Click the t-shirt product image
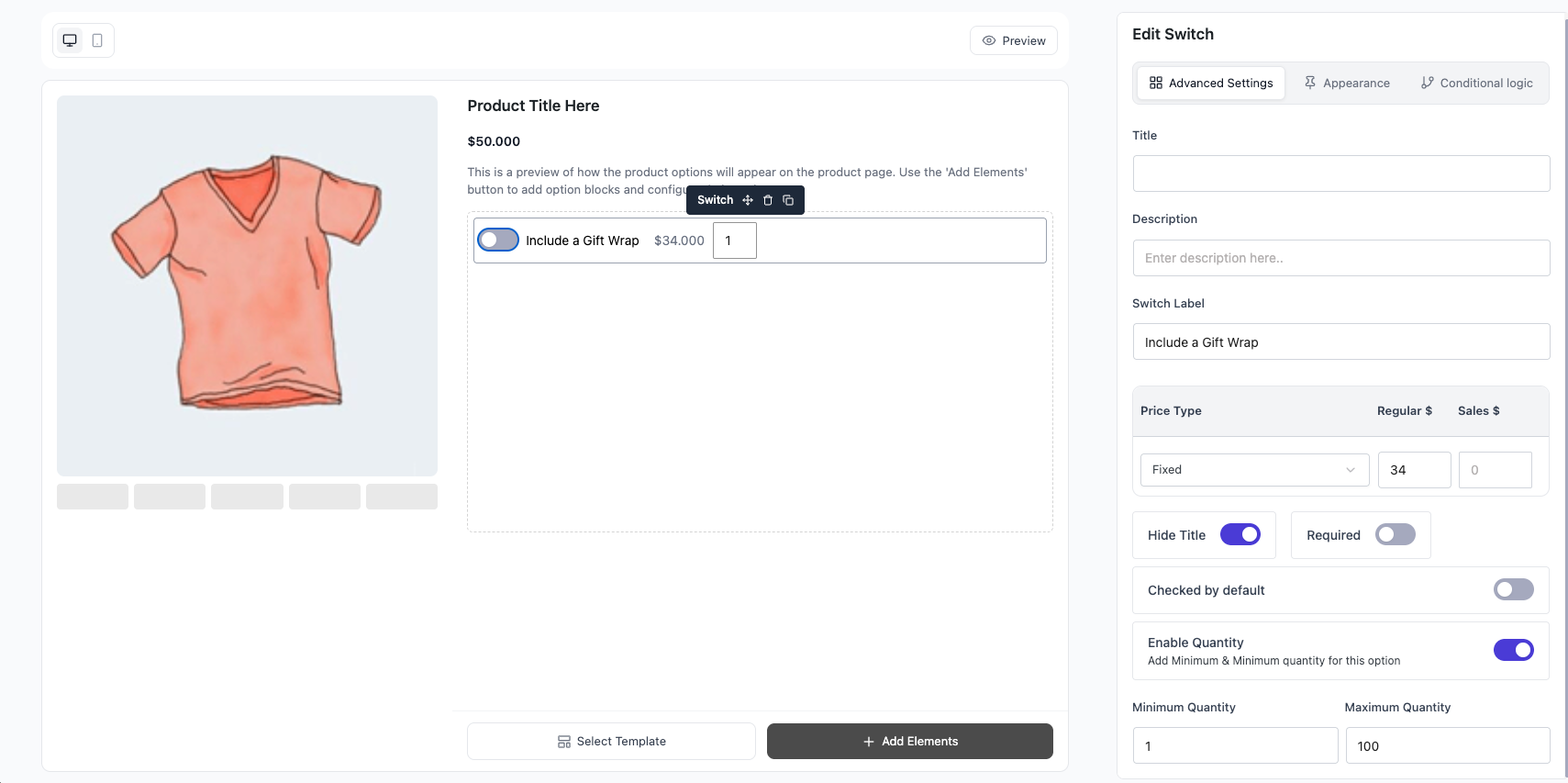The image size is (1568, 783). [x=247, y=285]
